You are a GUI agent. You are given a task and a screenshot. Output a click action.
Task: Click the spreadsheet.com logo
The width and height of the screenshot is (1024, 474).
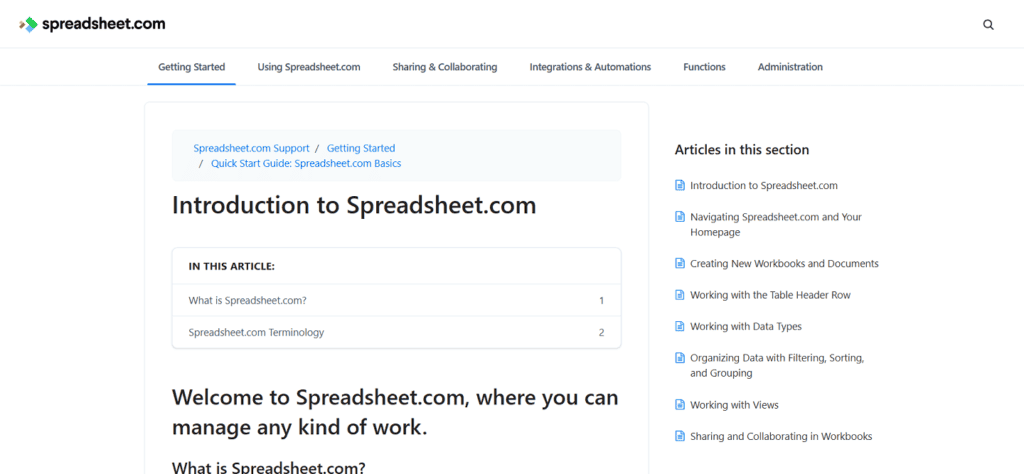92,24
